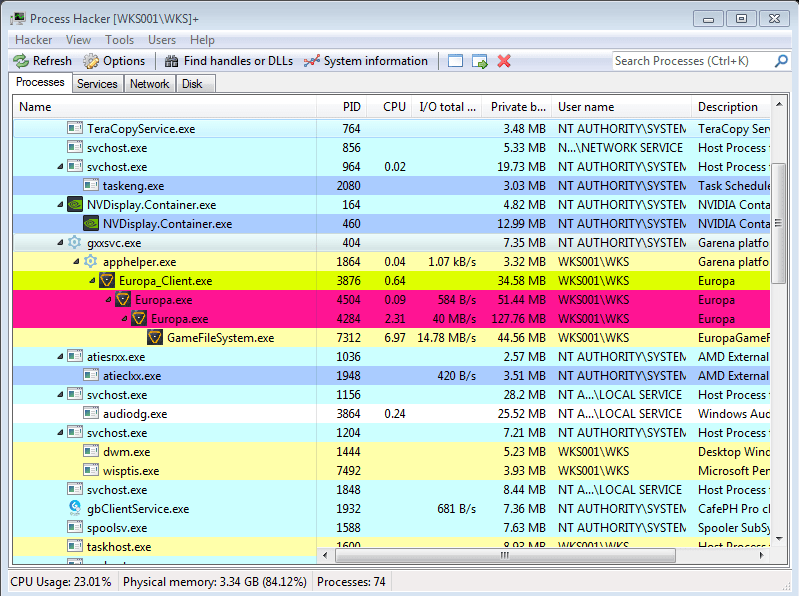Click the find window toolbar icon
799x596 pixels.
pos(455,61)
